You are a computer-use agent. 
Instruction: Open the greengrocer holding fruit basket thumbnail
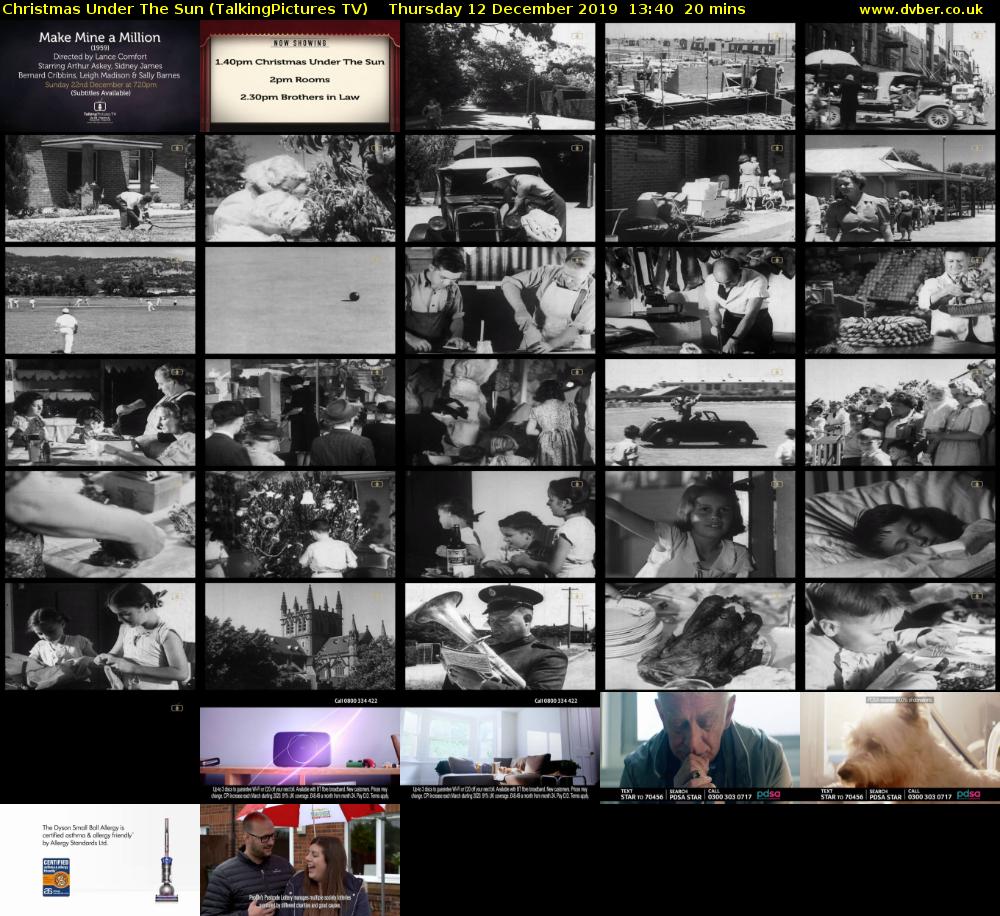(900, 300)
